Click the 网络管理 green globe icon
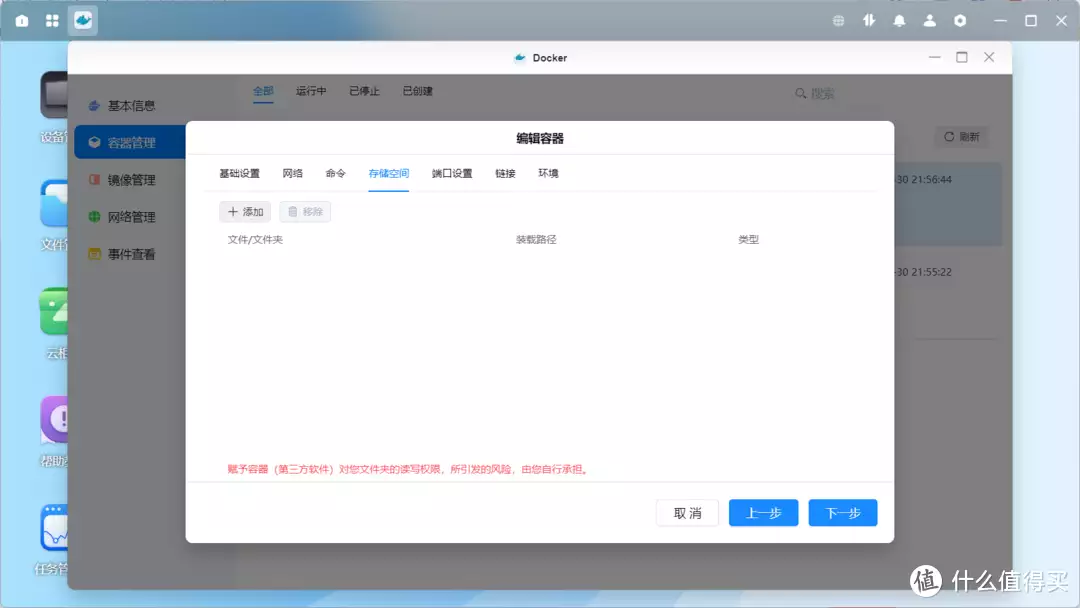The height and width of the screenshot is (608, 1080). pos(94,217)
